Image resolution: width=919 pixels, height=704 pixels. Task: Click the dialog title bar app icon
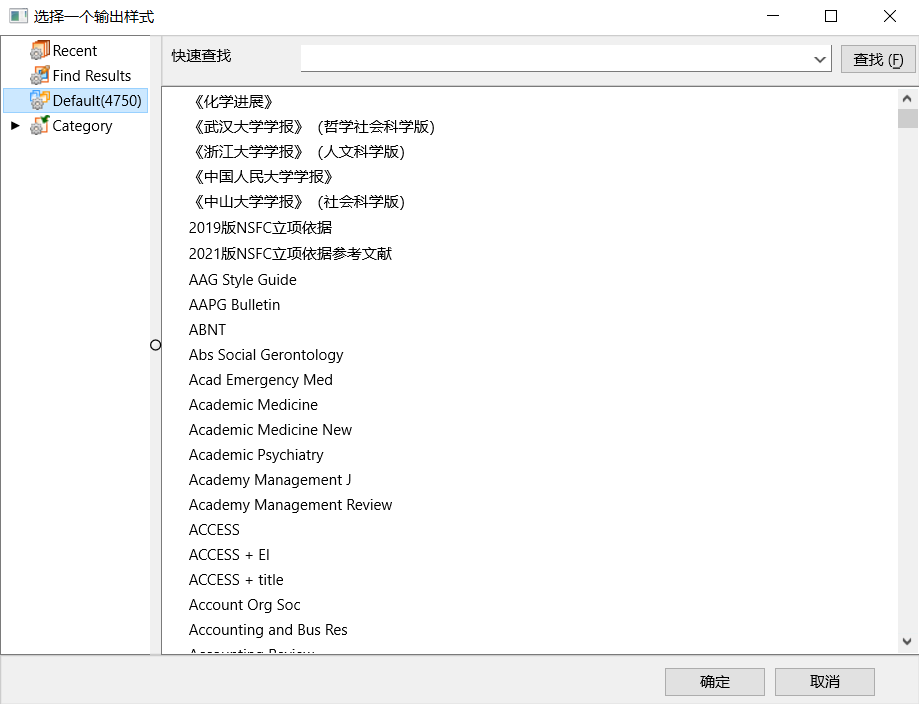point(18,16)
